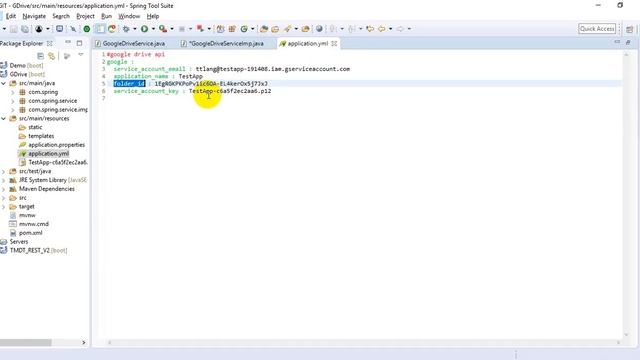Click the Open Type icon
Image resolution: width=640 pixels, height=360 pixels.
264,29
